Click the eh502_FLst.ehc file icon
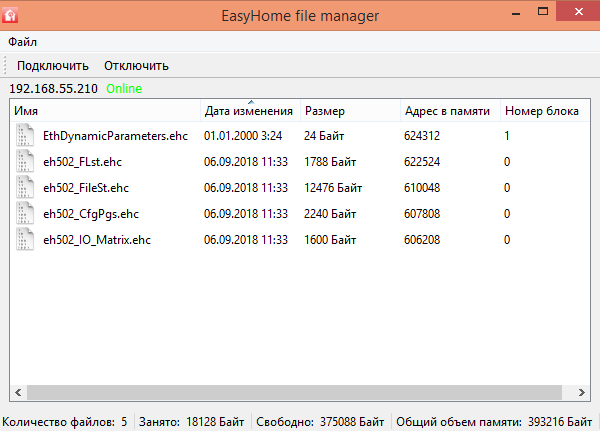Viewport: 600px width, 431px height. click(25, 161)
